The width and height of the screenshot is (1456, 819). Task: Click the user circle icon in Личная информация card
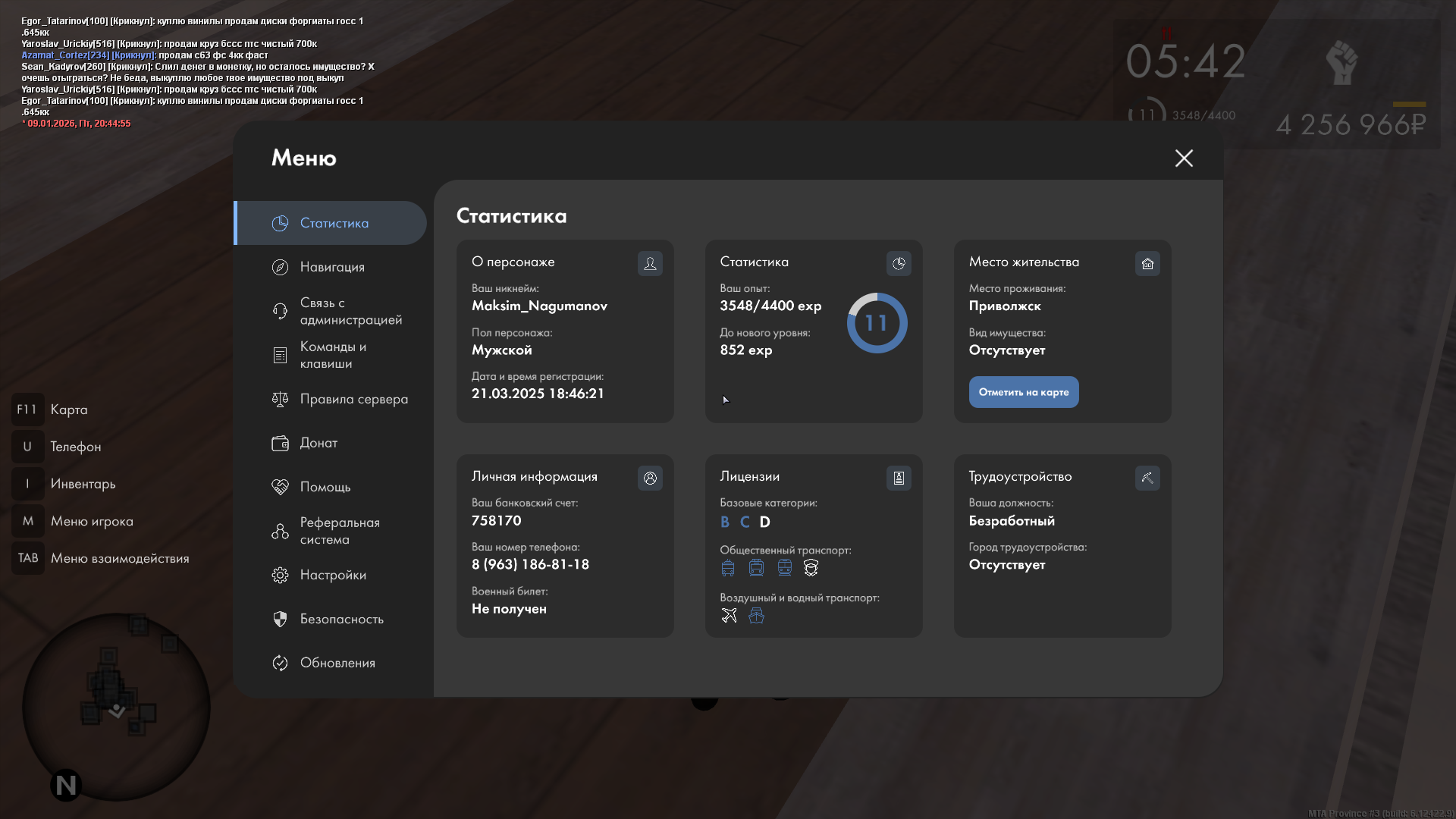(x=650, y=478)
